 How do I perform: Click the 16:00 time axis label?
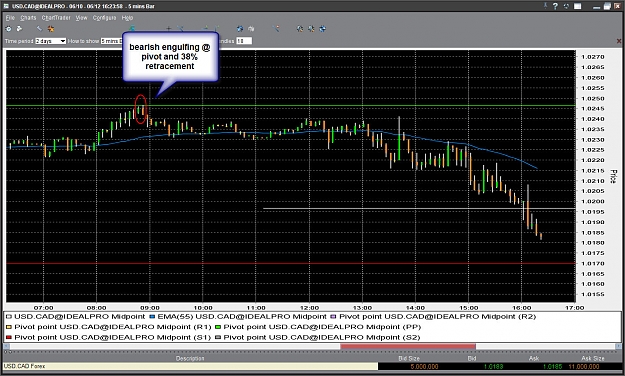[x=521, y=308]
